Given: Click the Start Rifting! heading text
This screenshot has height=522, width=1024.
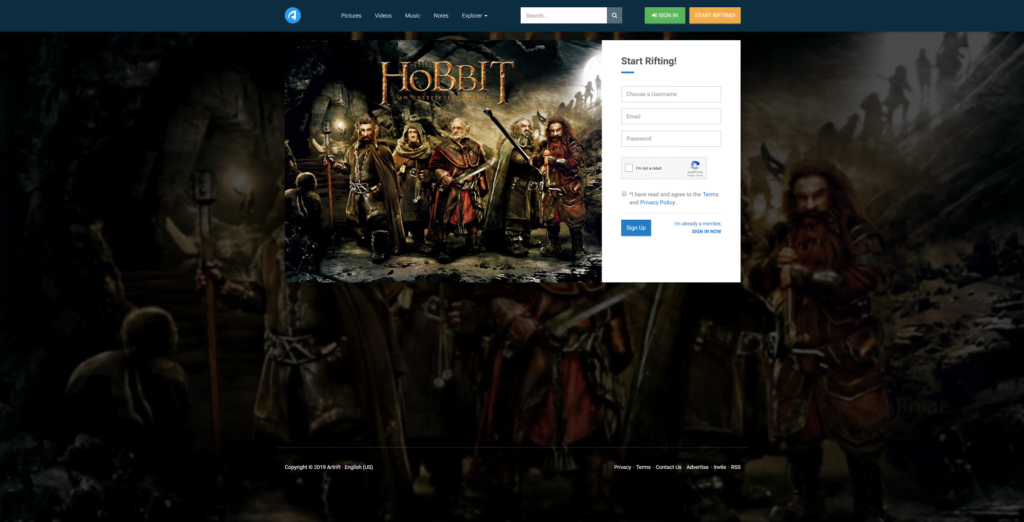Looking at the screenshot, I should click(648, 61).
